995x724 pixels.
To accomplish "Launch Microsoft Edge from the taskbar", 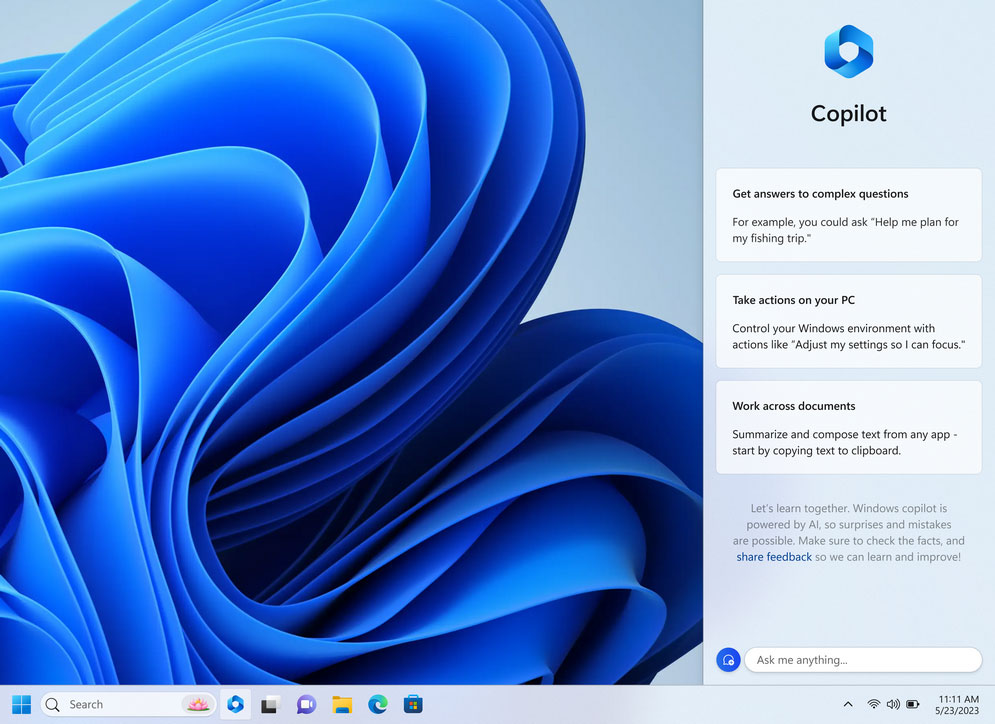I will pyautogui.click(x=378, y=704).
